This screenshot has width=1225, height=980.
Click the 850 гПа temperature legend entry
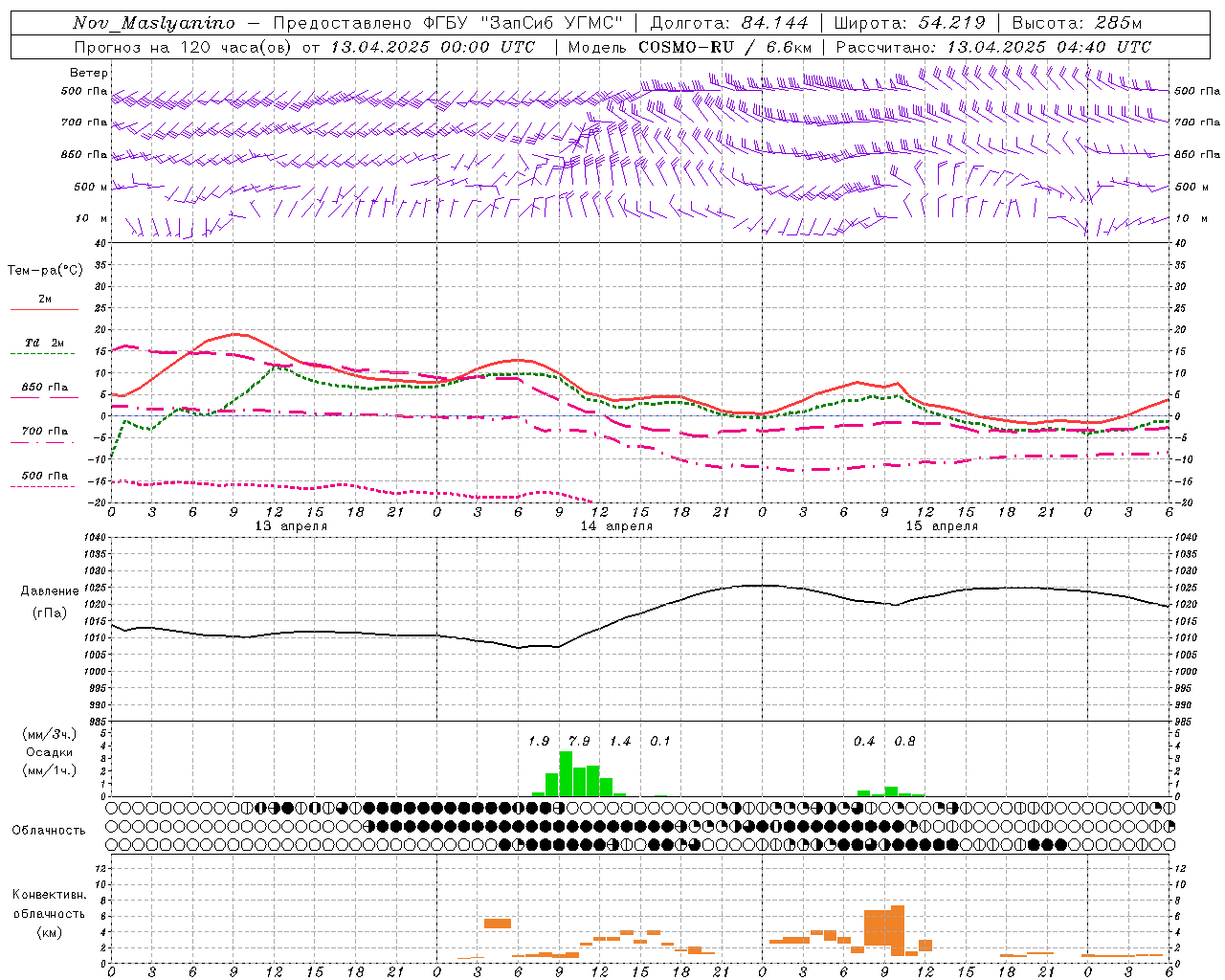tap(44, 388)
